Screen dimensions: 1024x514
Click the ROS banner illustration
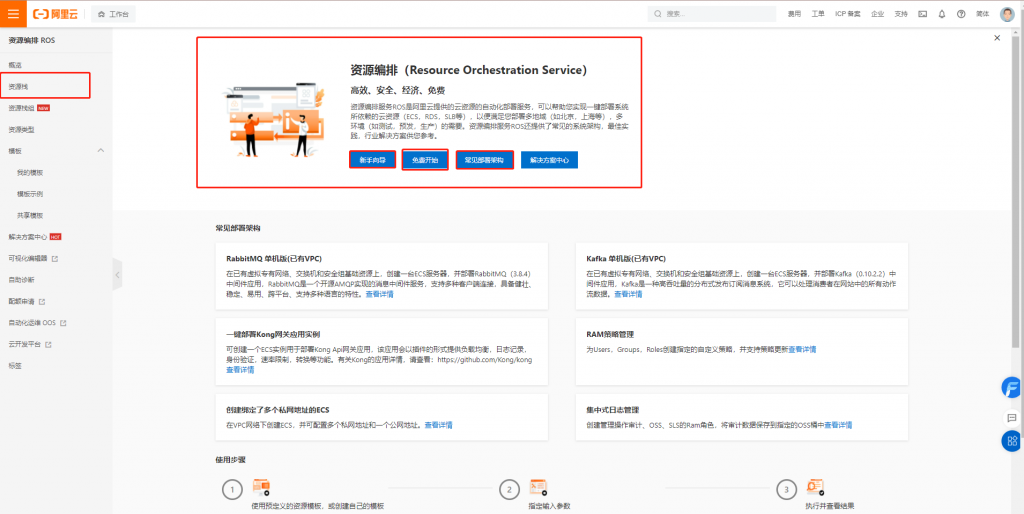[x=273, y=121]
